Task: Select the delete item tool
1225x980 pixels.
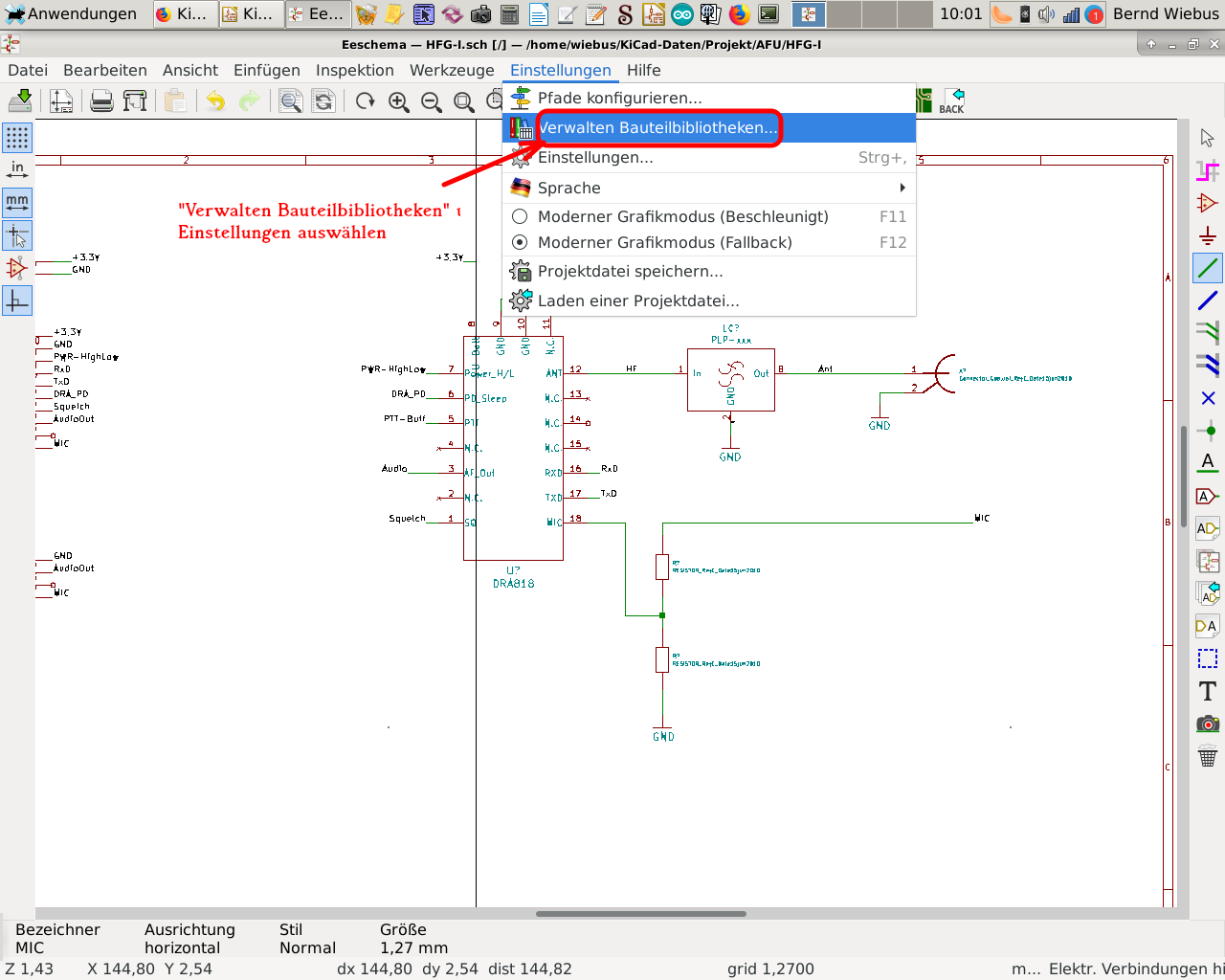Action: [1208, 756]
